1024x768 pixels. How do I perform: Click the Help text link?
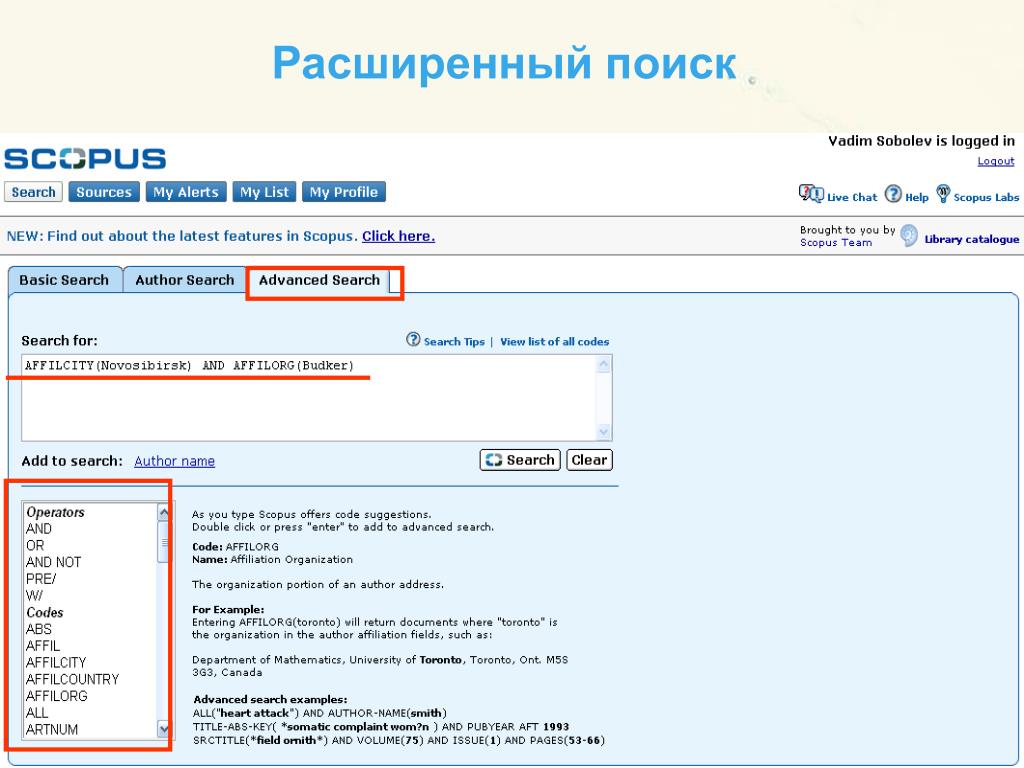pyautogui.click(x=917, y=197)
